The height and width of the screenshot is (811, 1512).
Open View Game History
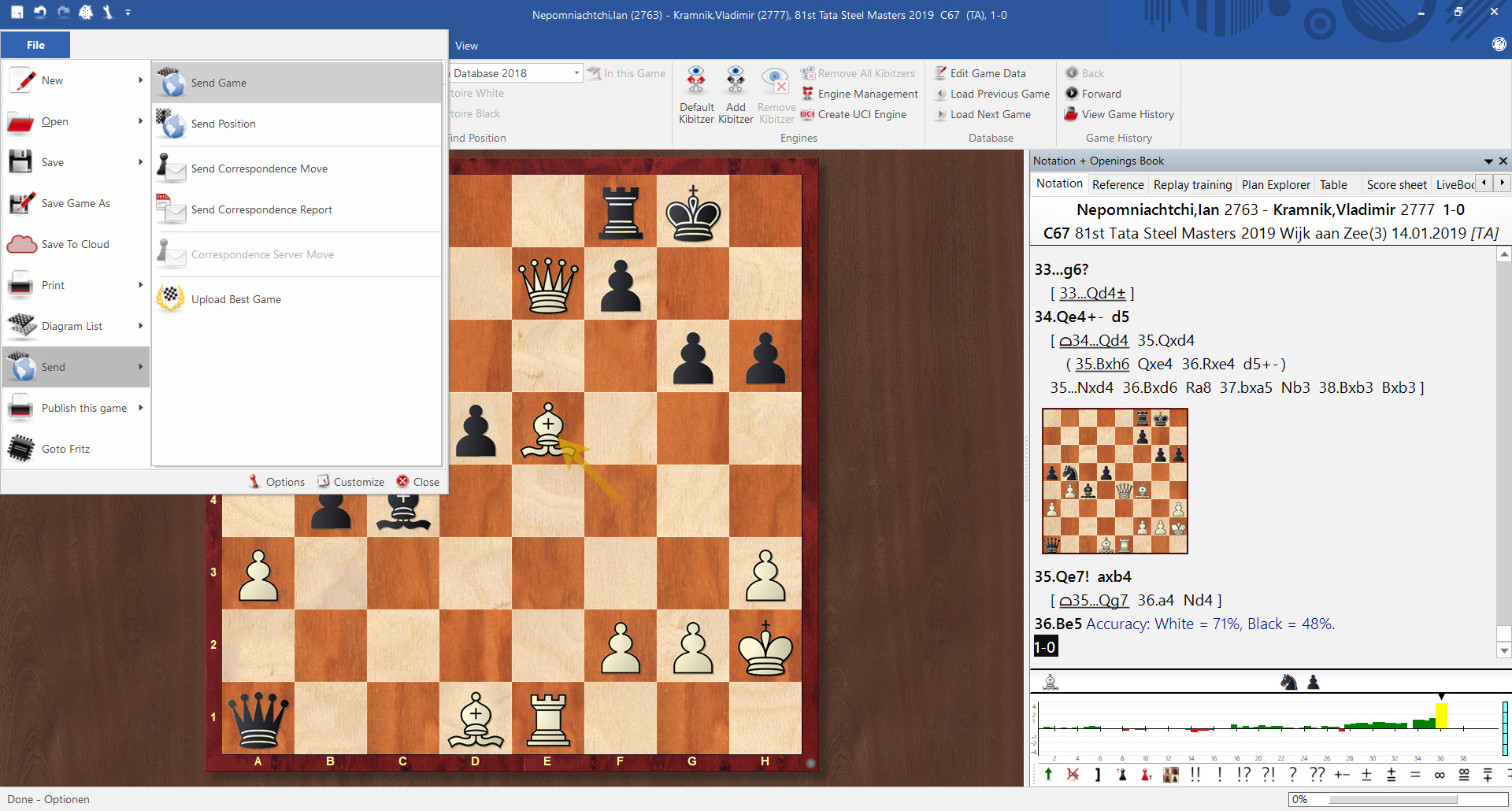point(1119,114)
